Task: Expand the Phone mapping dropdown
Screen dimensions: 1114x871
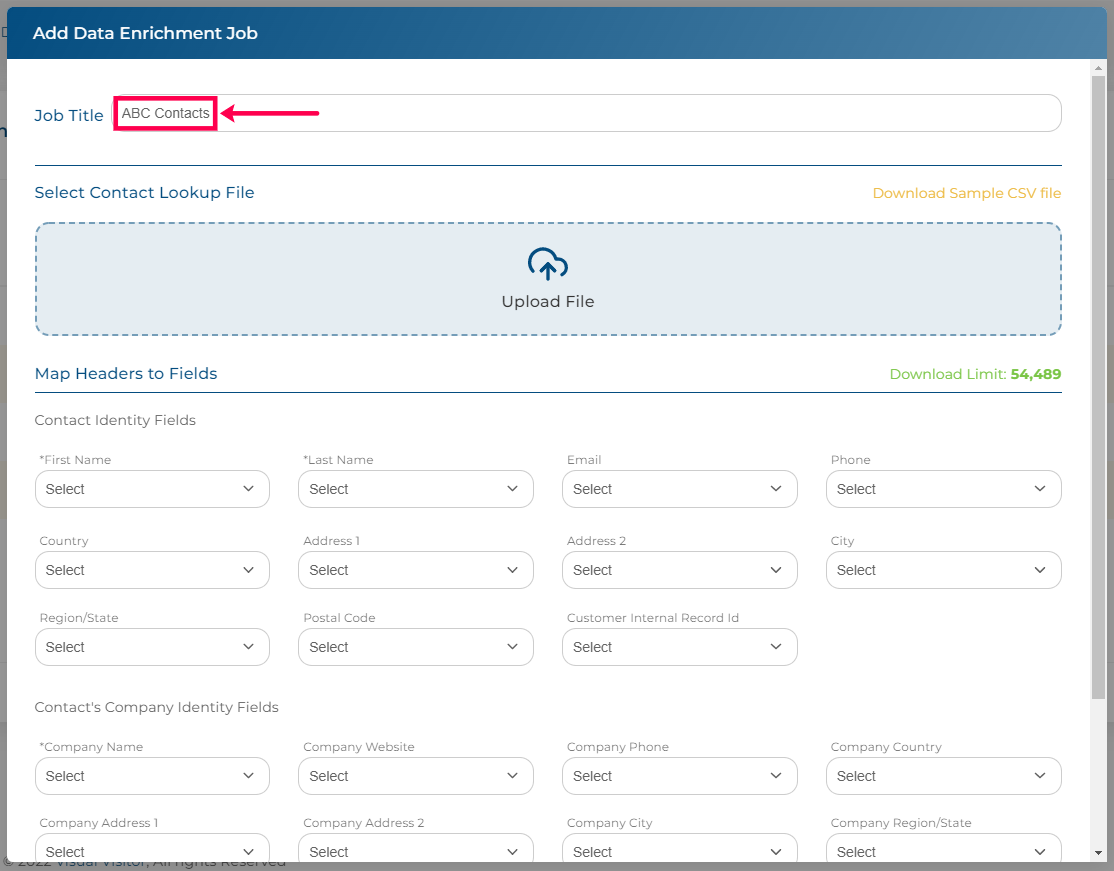Action: pyautogui.click(x=943, y=489)
